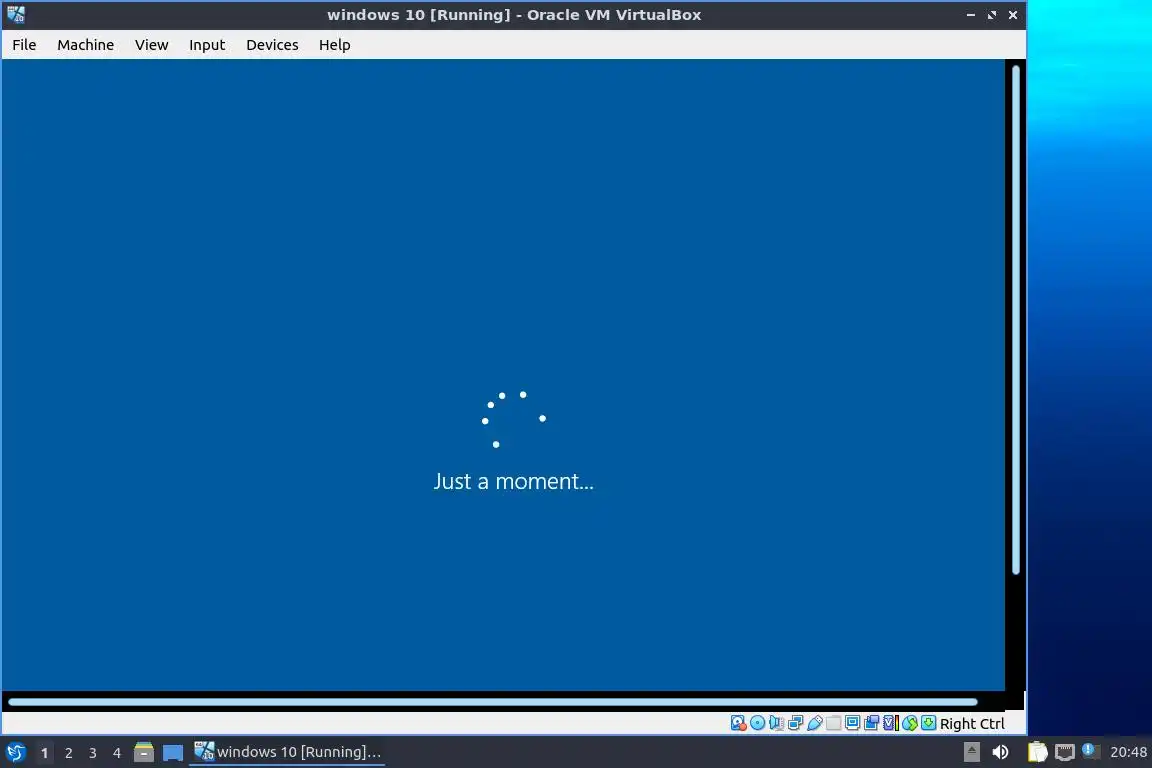Screen dimensions: 1152x768
Task: Switch to virtual desktop 4
Action: (117, 753)
